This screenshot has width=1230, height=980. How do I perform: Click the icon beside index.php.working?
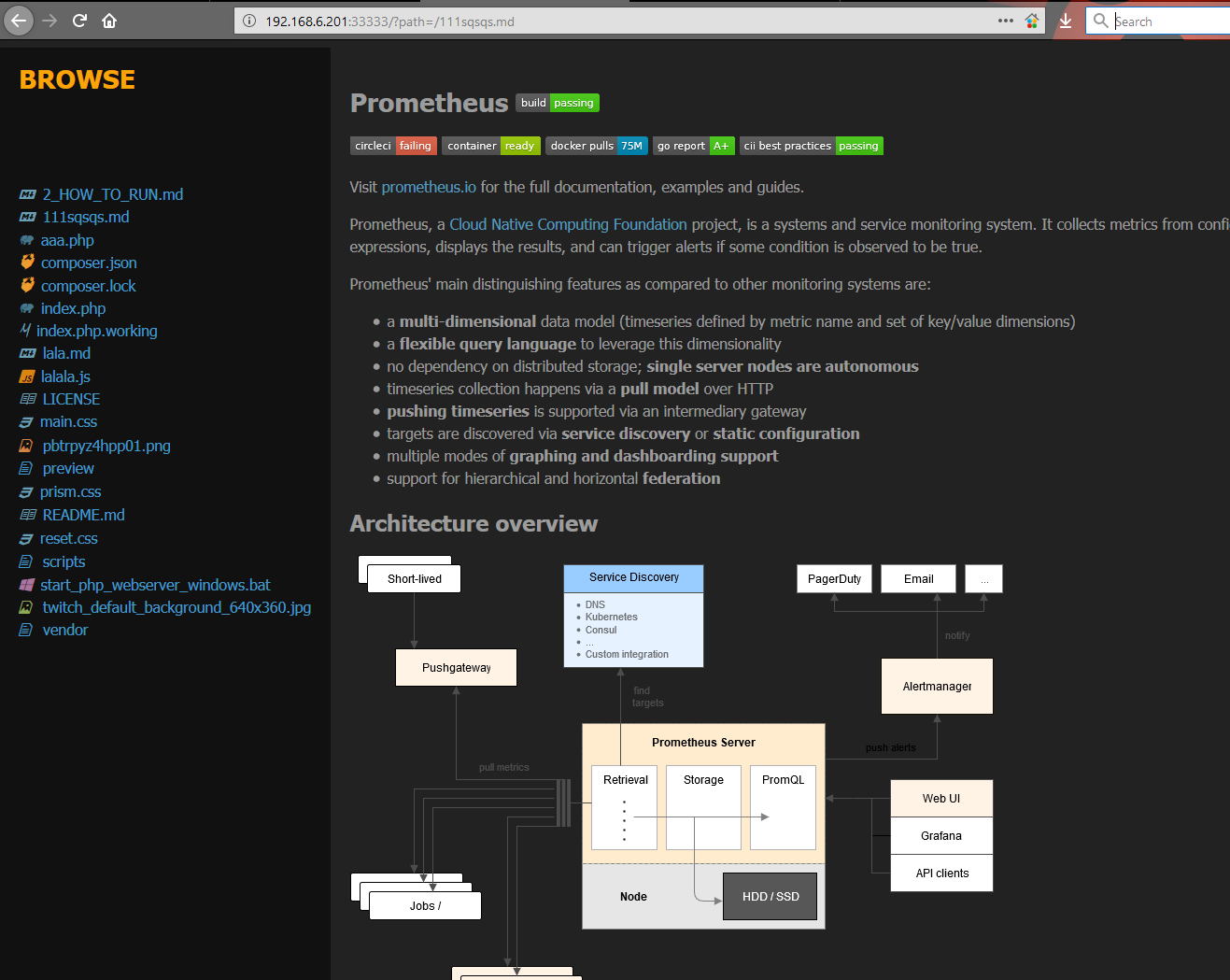[25, 331]
